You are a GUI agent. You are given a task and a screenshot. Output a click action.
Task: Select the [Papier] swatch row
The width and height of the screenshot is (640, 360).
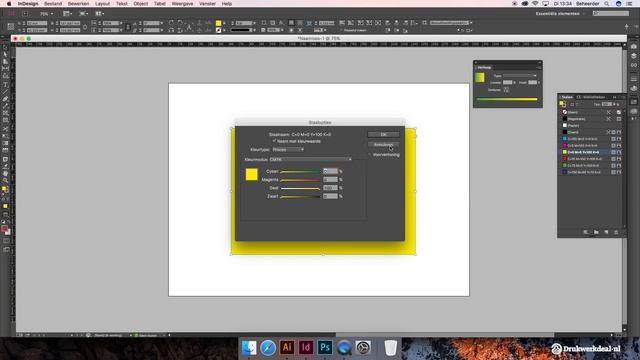point(591,125)
